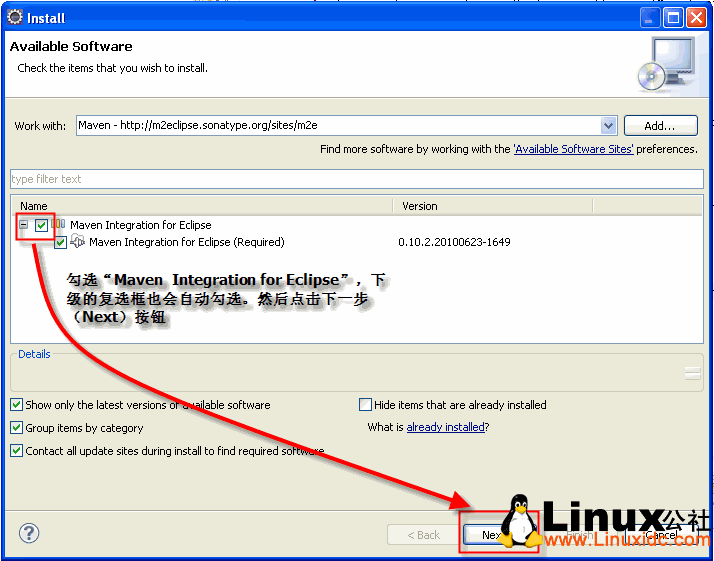Screen dimensions: 714x561
Task: Close the Install dialog with X
Action: coord(696,17)
